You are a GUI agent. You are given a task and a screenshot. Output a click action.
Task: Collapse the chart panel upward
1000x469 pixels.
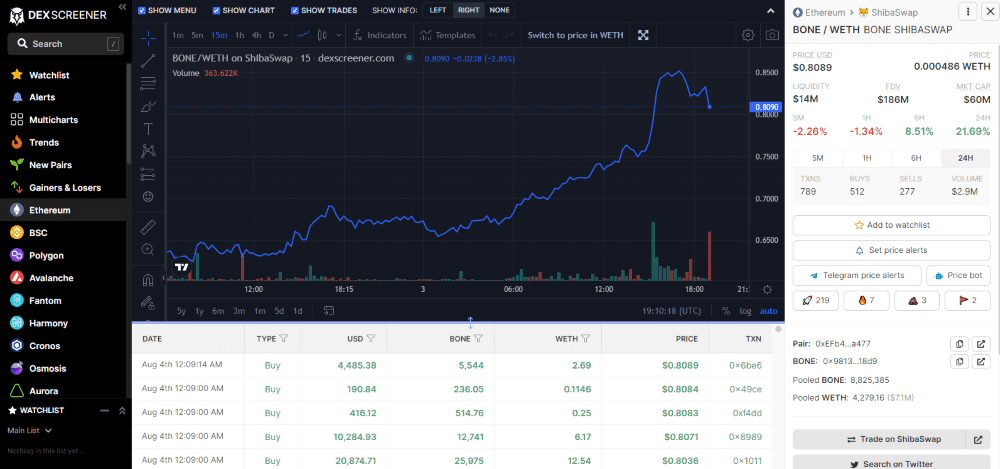(770, 10)
